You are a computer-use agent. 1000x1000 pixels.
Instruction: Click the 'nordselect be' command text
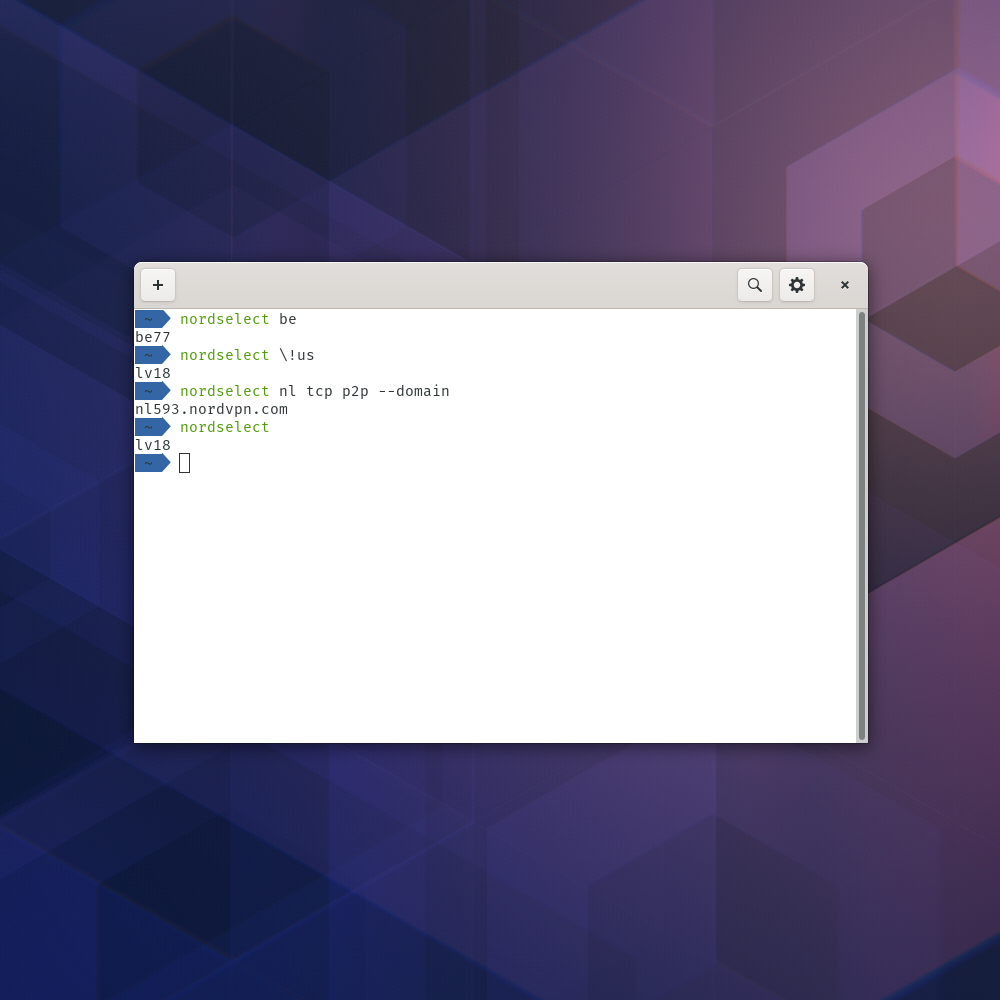pyautogui.click(x=238, y=319)
